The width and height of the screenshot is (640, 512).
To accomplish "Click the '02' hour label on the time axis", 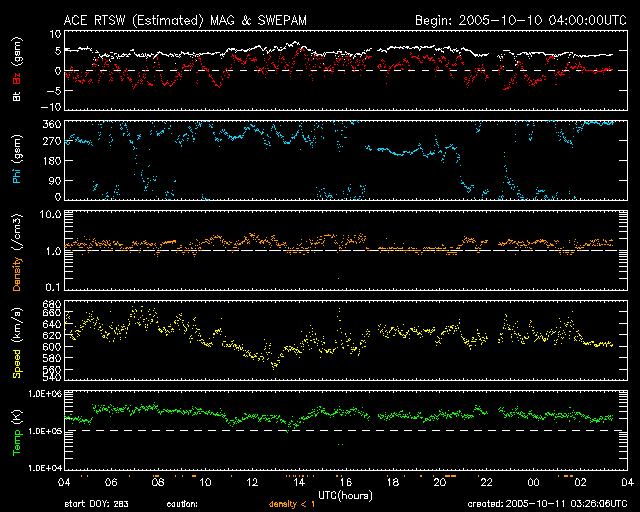I will coord(581,483).
